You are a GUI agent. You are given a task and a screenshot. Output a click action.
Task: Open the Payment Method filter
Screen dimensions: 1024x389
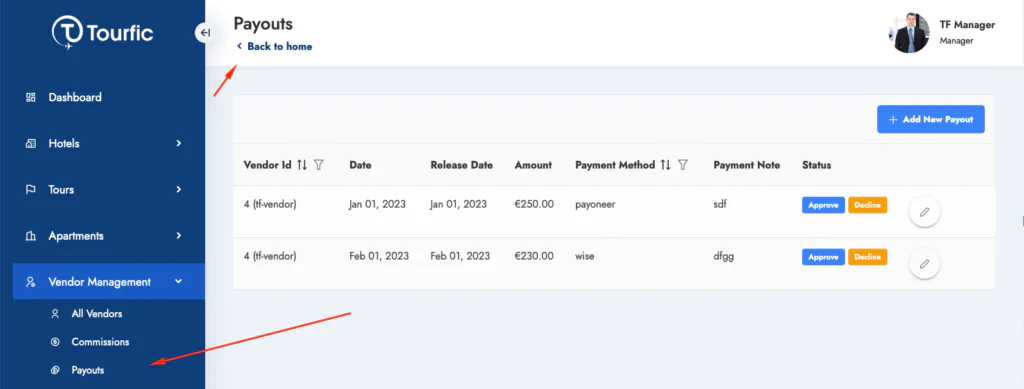682,165
